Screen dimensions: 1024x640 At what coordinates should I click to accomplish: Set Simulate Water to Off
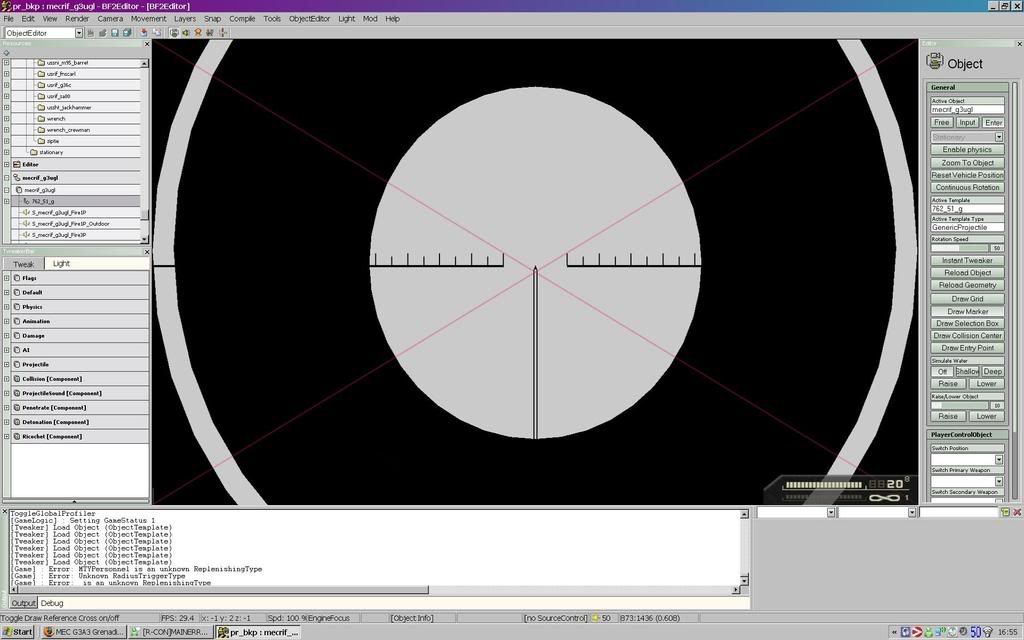942,371
